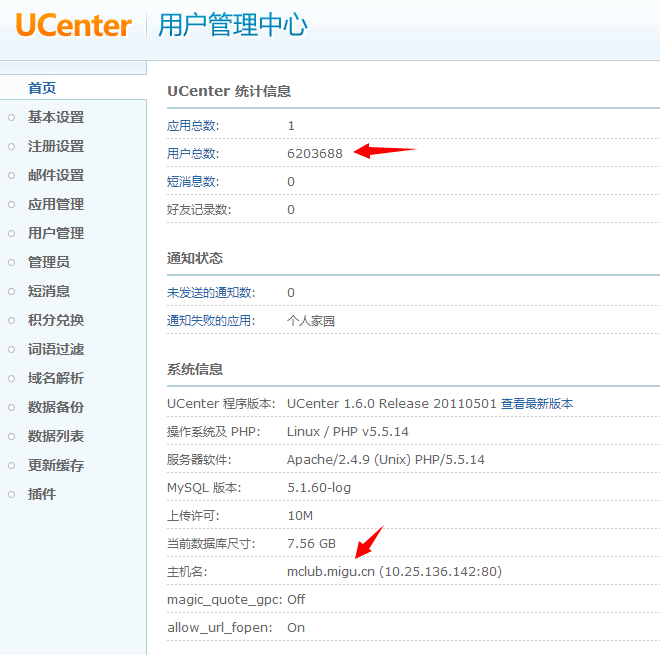Image resolution: width=660 pixels, height=655 pixels.
Task: Open 邮件设置 menu item
Action: 56,175
